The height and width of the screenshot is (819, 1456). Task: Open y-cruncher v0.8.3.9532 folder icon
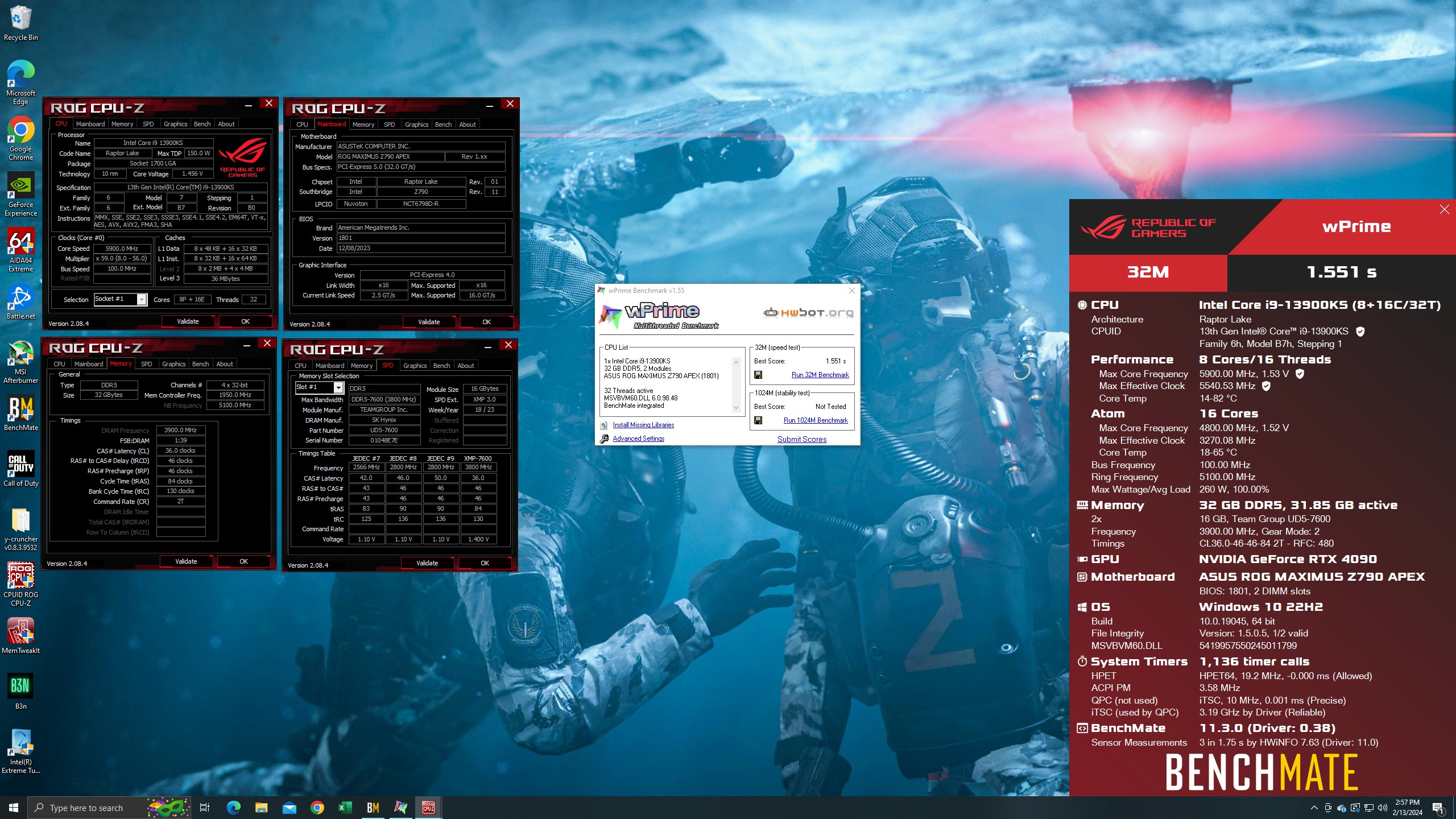click(20, 529)
